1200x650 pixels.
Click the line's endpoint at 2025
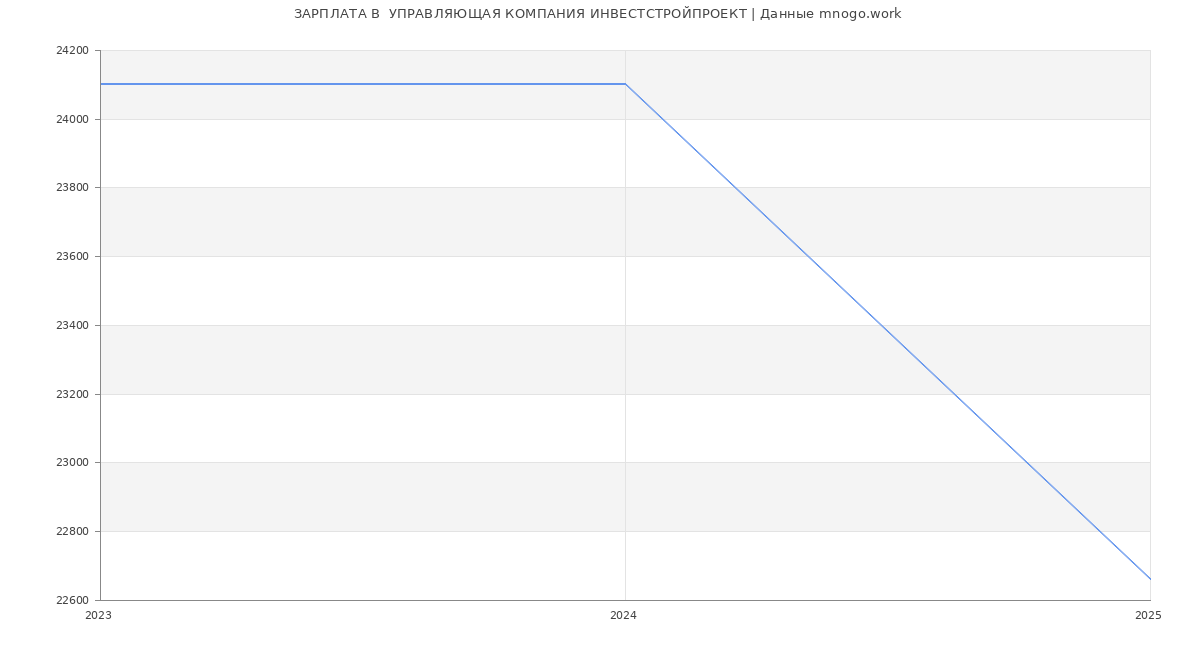1150,579
